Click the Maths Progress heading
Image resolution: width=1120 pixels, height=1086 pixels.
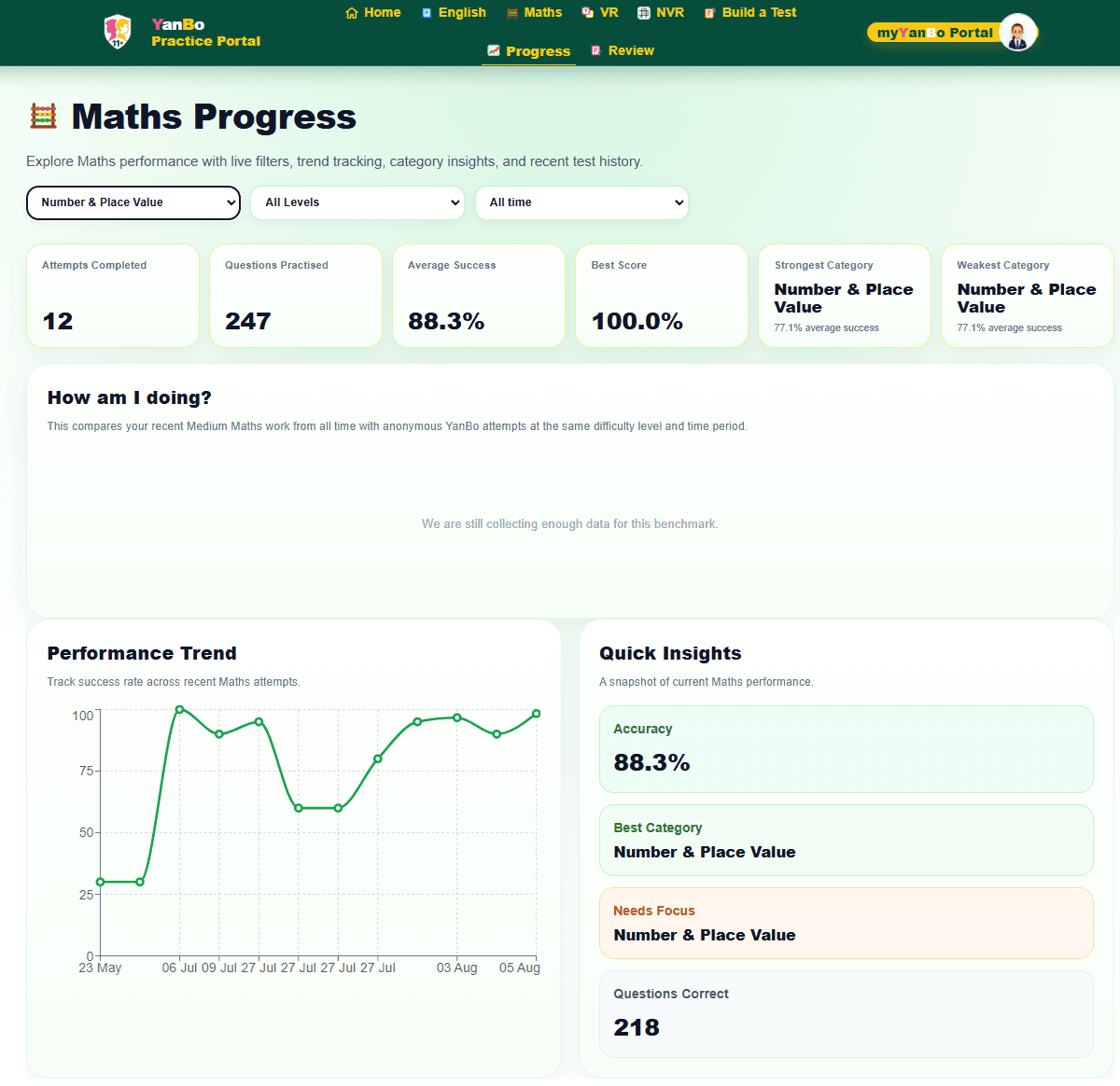tap(214, 117)
